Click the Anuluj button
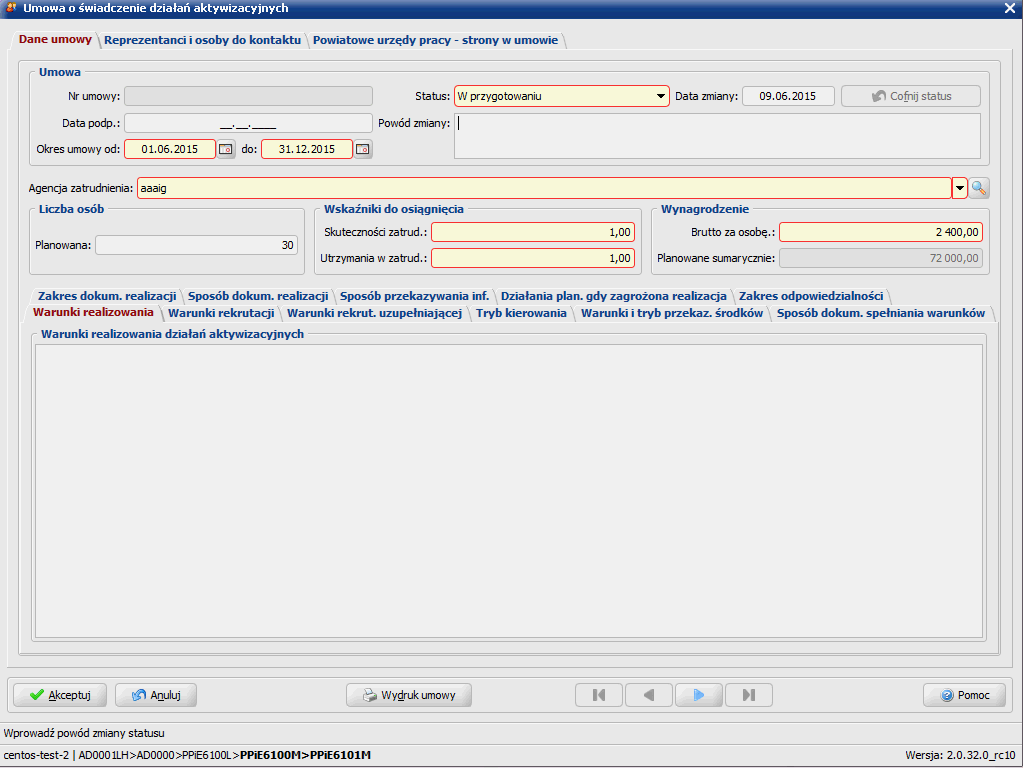 point(156,695)
